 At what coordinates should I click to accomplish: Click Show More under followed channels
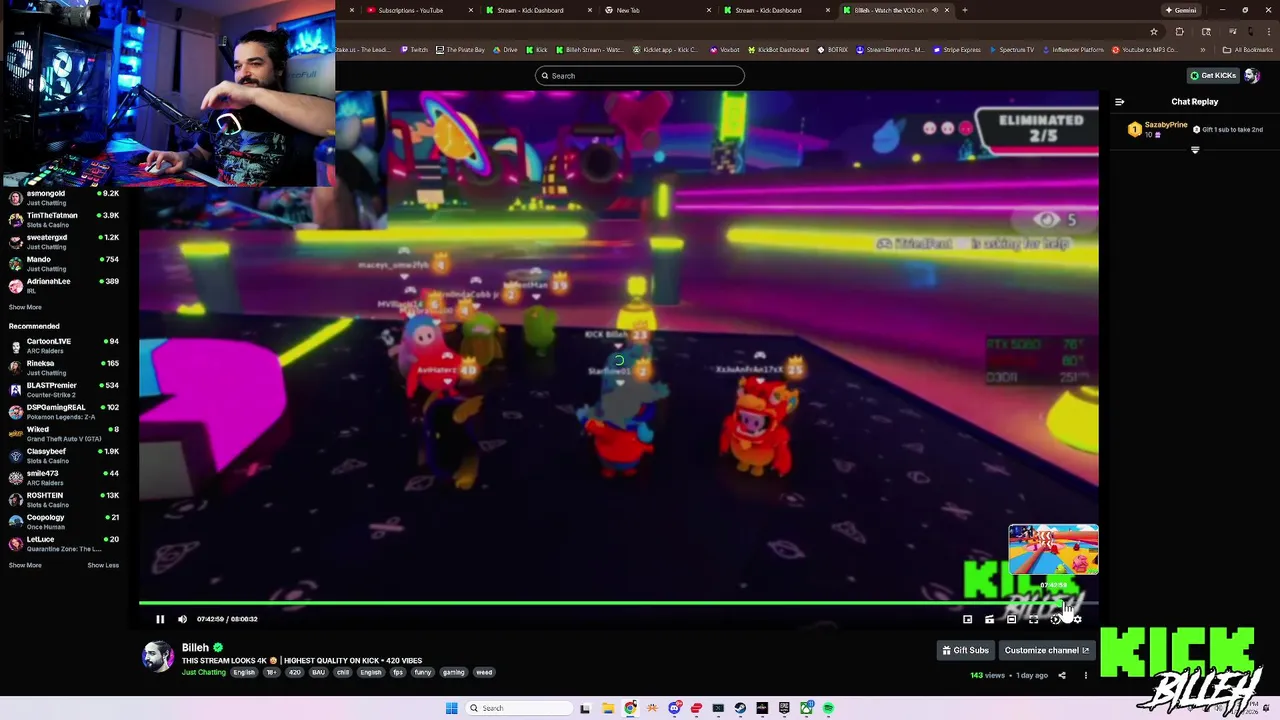tap(25, 307)
